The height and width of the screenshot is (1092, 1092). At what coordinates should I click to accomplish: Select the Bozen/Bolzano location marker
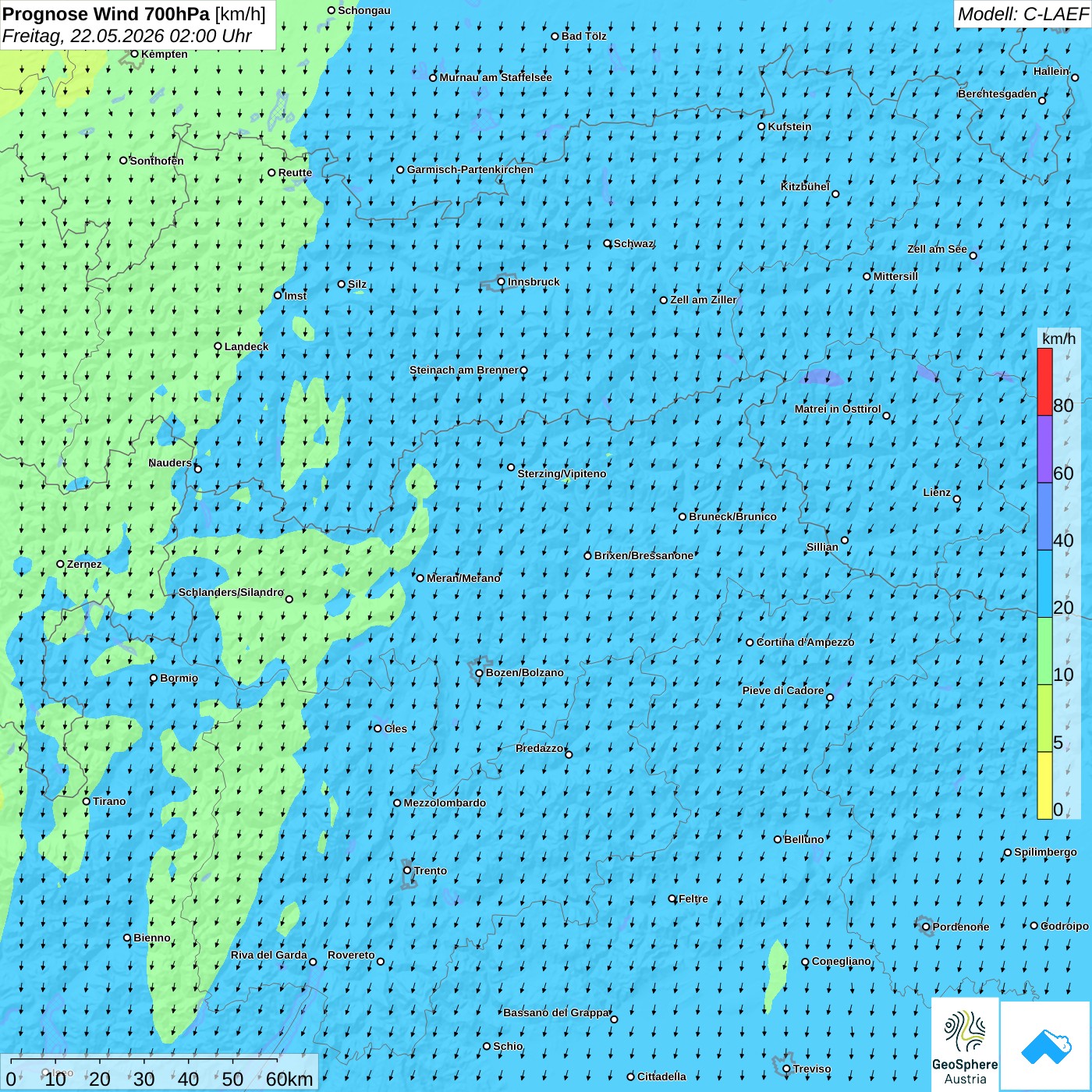[x=480, y=673]
